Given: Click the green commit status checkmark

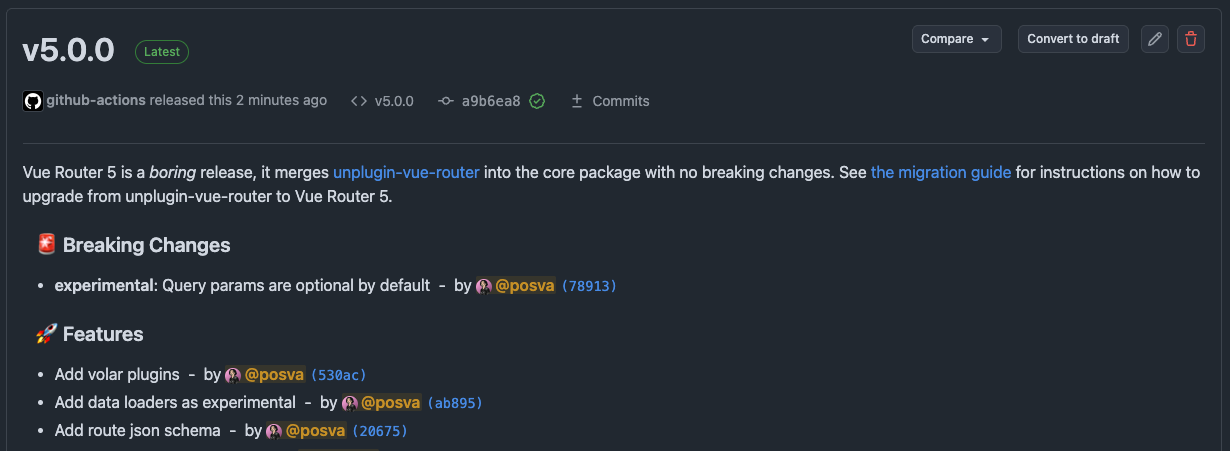Looking at the screenshot, I should (x=537, y=101).
